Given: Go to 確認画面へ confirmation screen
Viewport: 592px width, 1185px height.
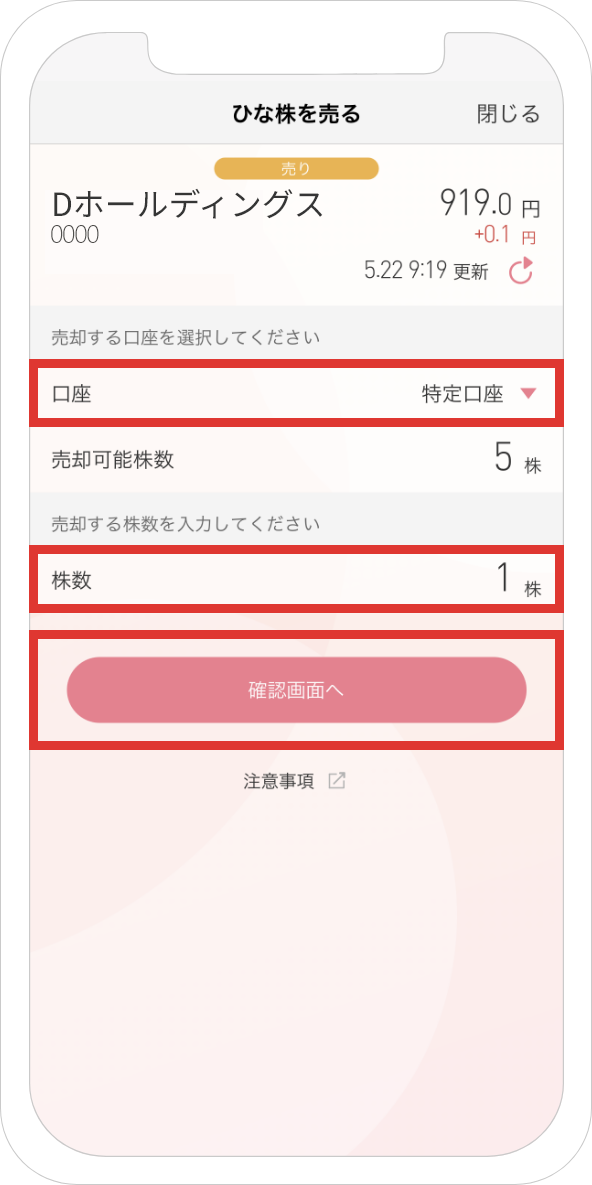Looking at the screenshot, I should [296, 690].
